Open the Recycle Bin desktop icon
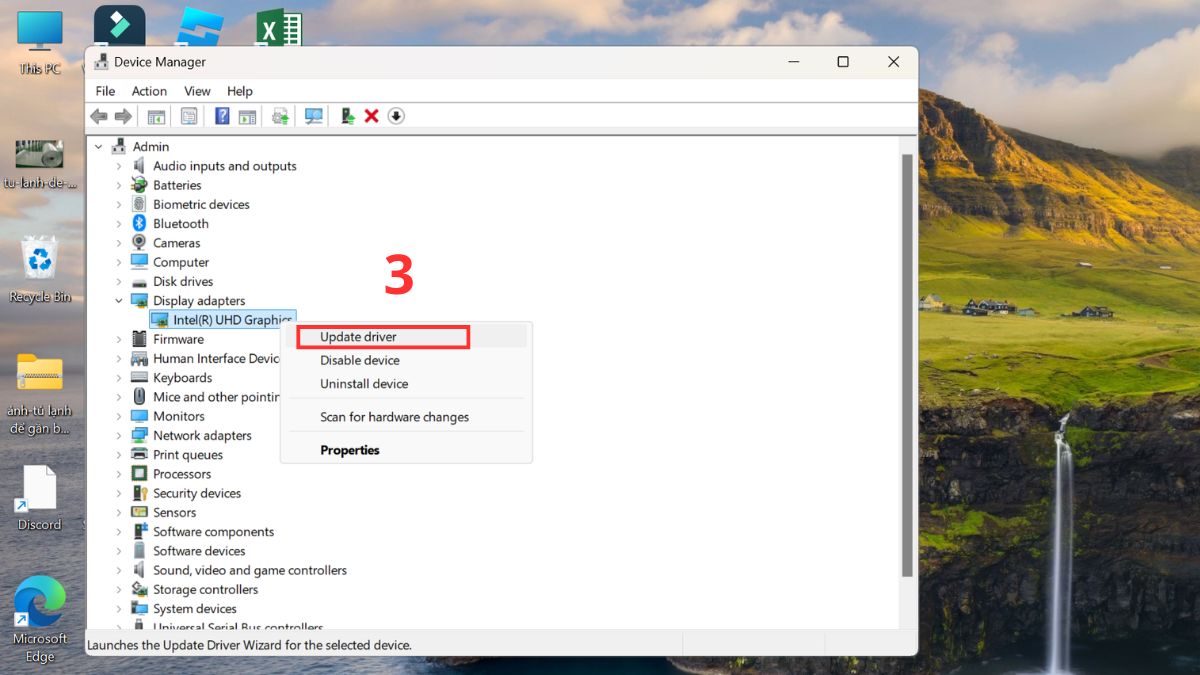Screen dimensions: 1200x675 [x=40, y=269]
